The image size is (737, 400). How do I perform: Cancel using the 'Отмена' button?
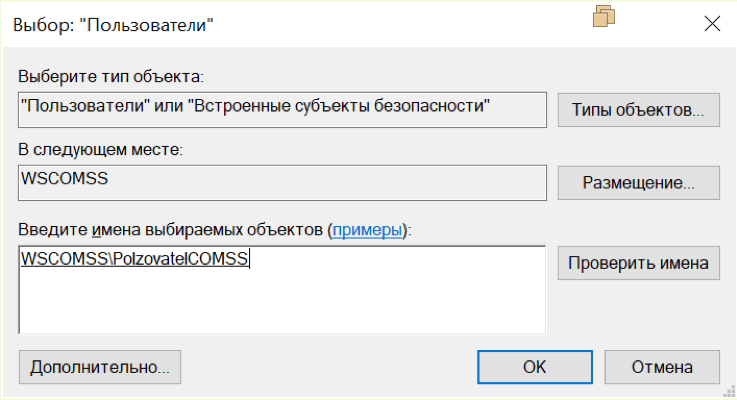(662, 367)
